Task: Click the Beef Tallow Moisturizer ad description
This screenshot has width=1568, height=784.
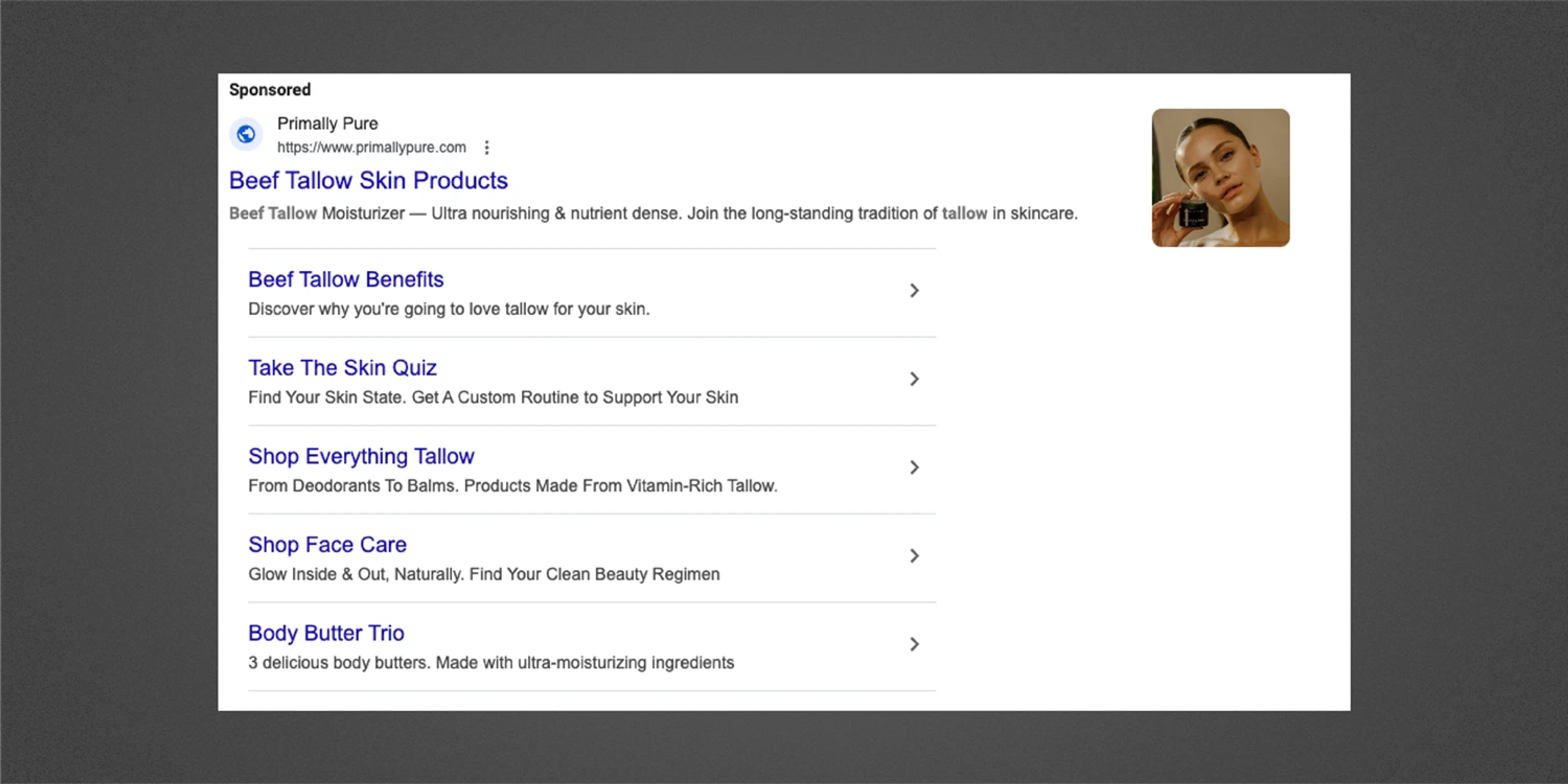Action: point(653,214)
